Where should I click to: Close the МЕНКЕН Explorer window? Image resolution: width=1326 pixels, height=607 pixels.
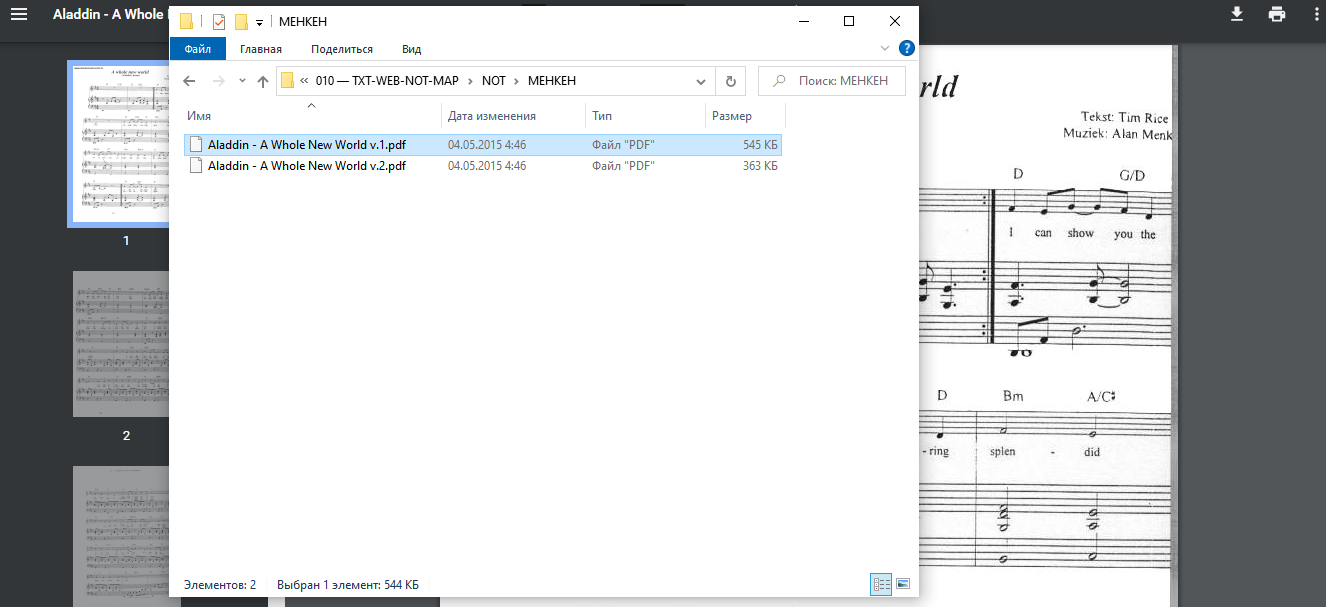click(895, 21)
